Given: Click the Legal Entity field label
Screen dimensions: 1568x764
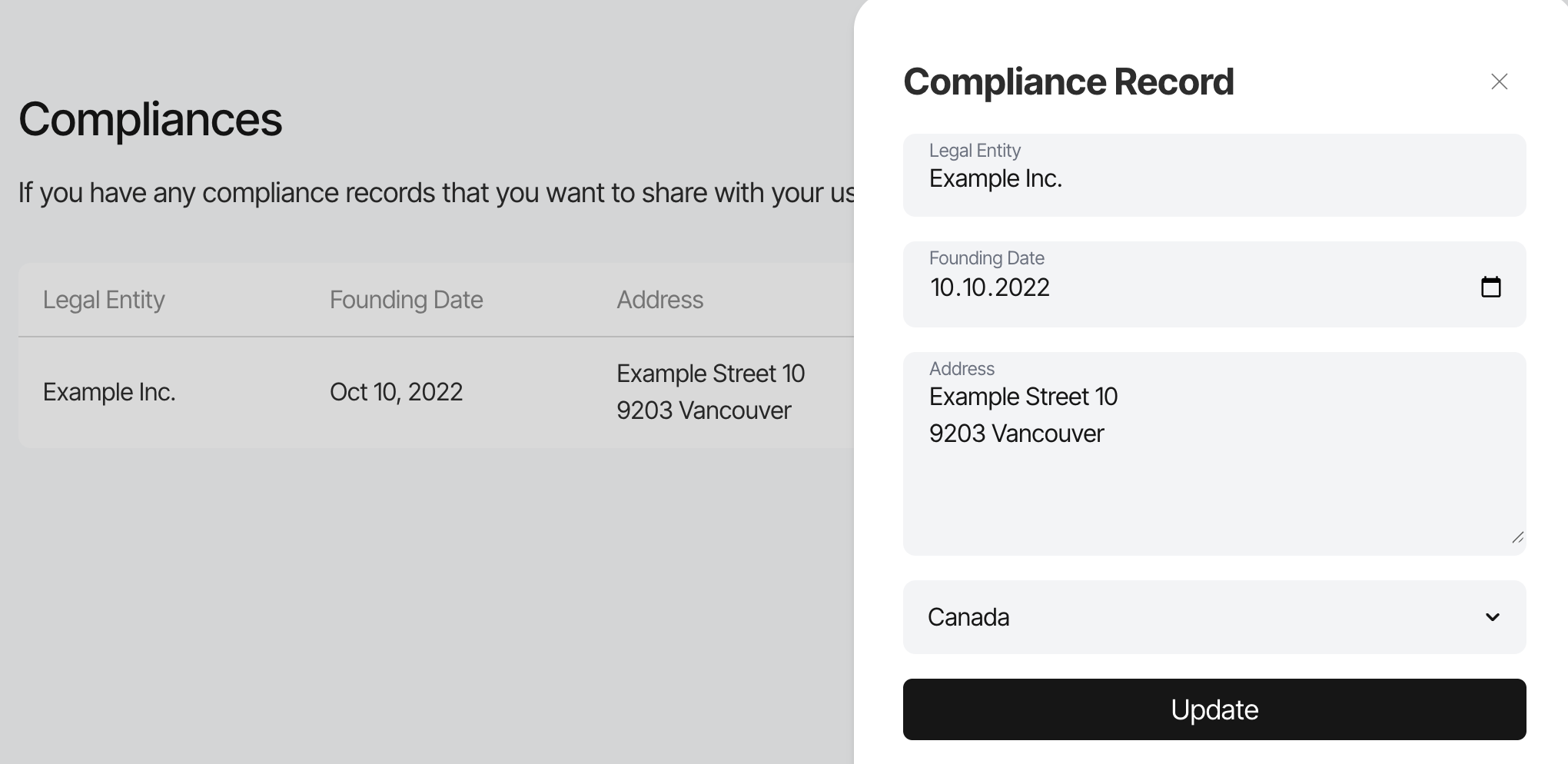Looking at the screenshot, I should tap(975, 151).
